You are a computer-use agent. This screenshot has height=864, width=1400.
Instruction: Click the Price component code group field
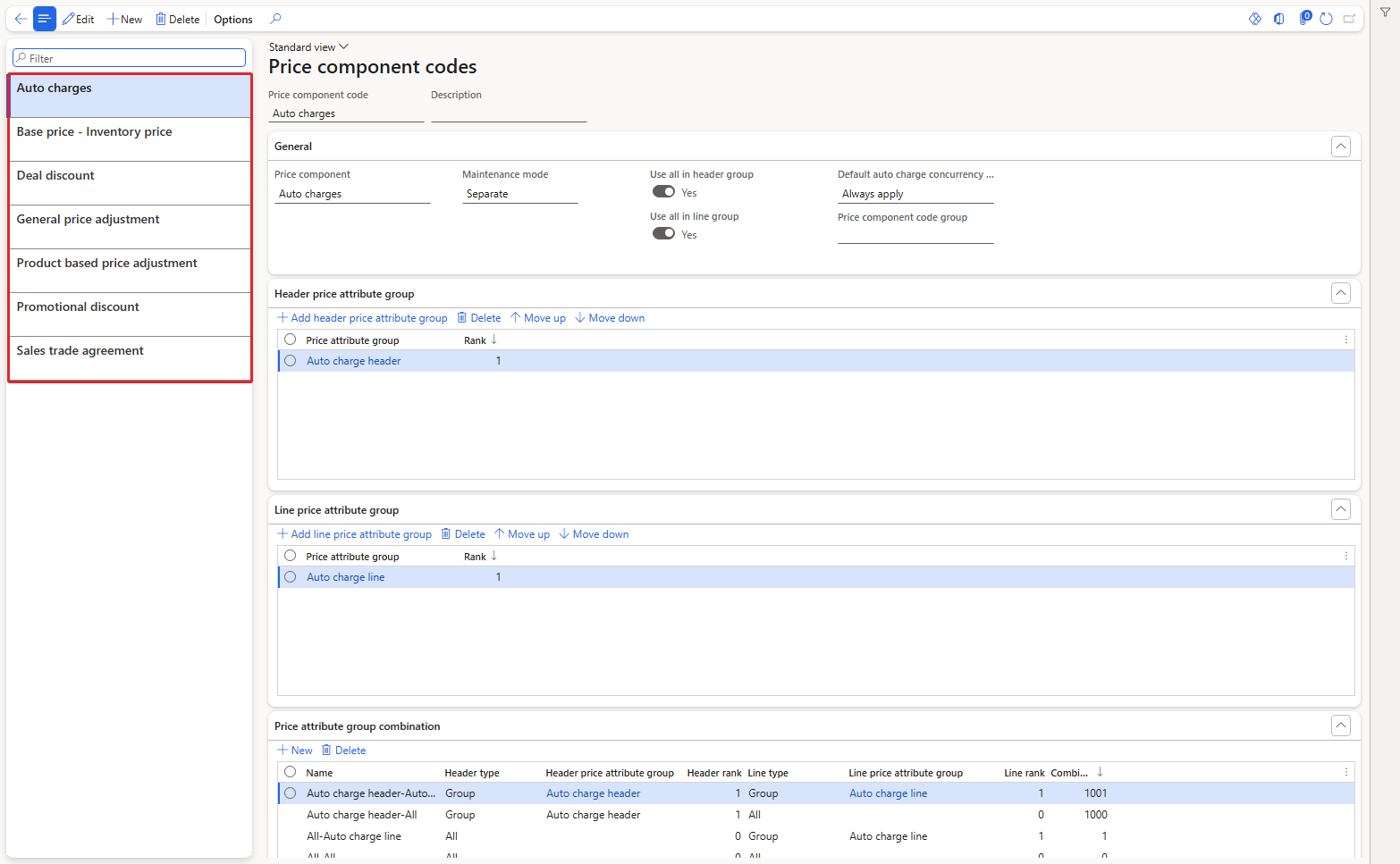coord(915,234)
